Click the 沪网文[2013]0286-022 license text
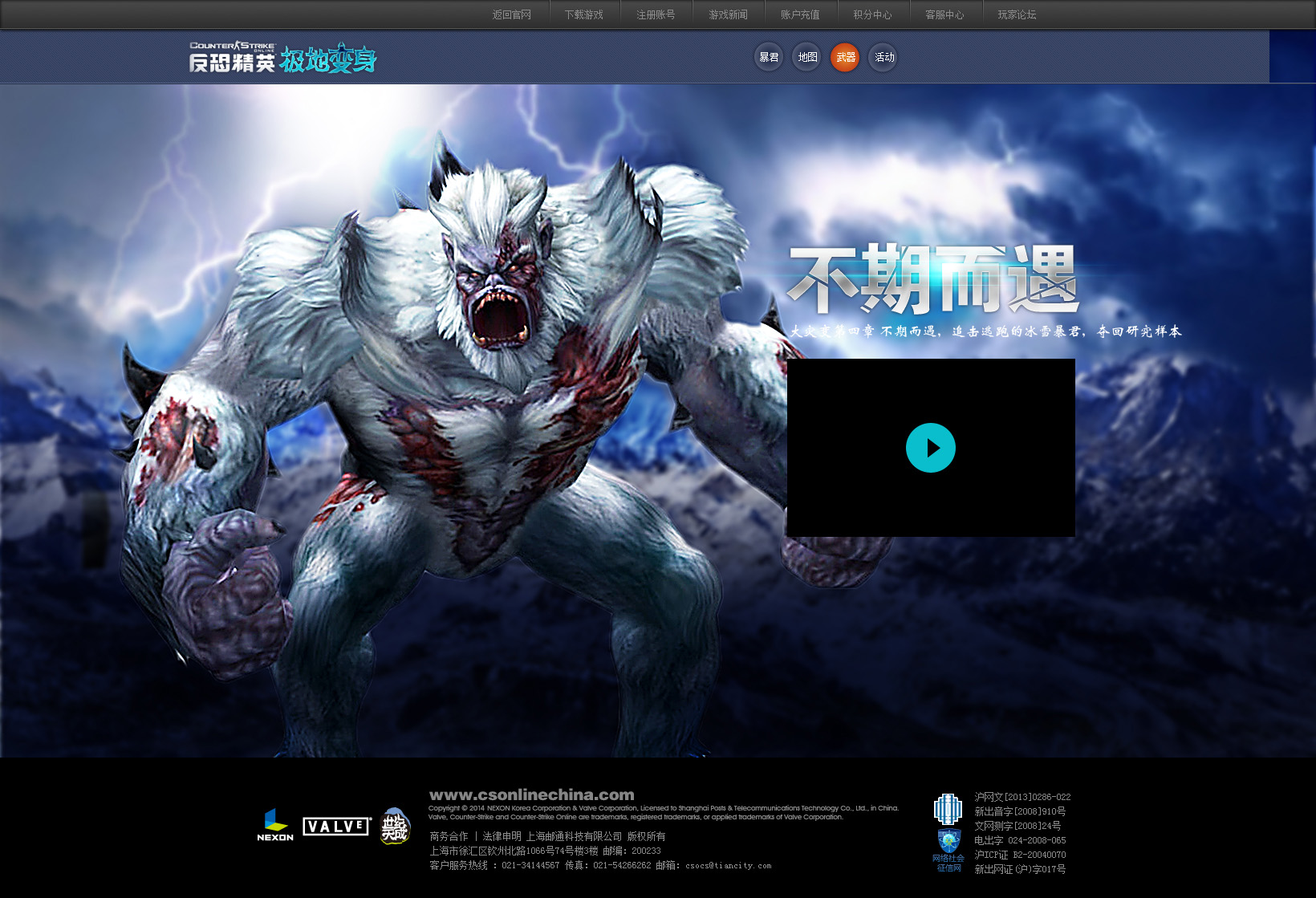 point(1022,797)
